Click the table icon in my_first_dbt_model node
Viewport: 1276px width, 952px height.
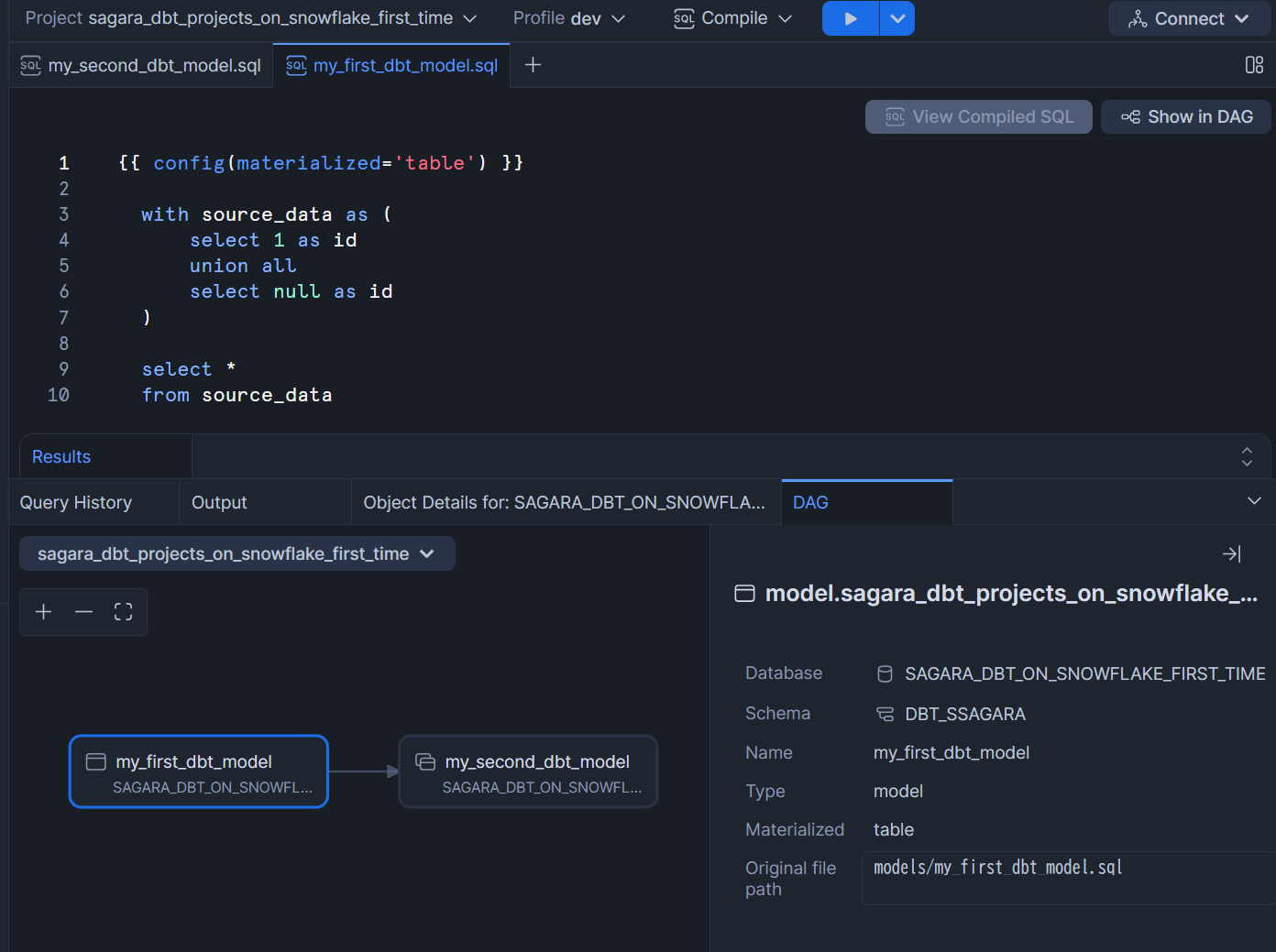tap(95, 761)
